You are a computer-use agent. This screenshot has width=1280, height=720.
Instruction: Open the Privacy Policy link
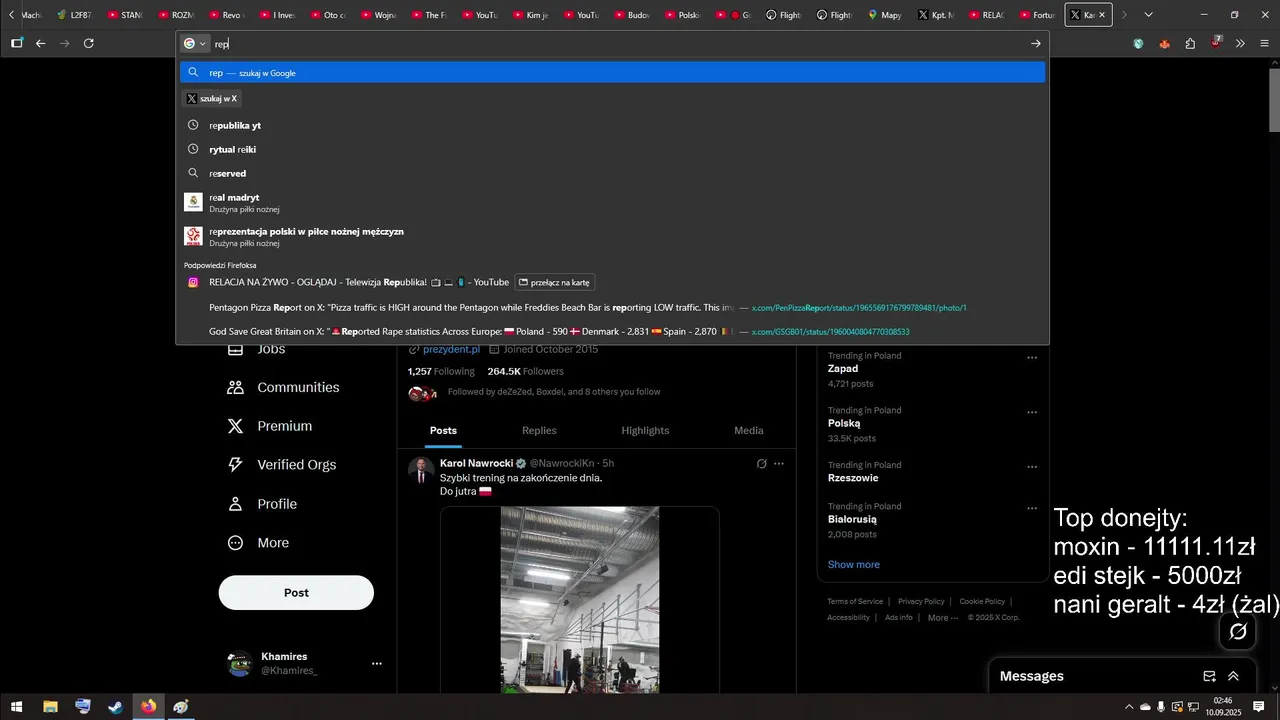click(x=921, y=601)
